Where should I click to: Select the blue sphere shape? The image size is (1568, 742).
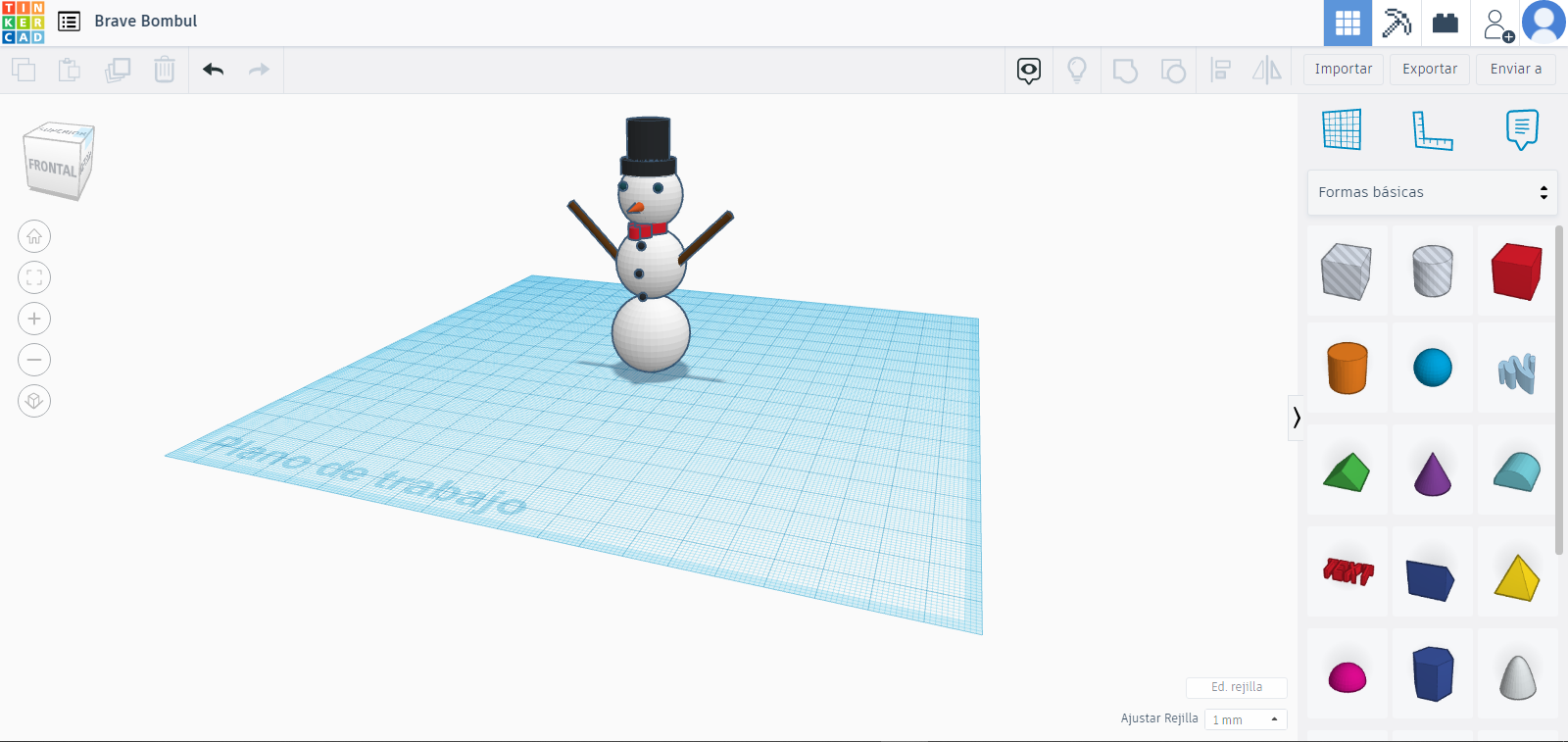click(1433, 369)
